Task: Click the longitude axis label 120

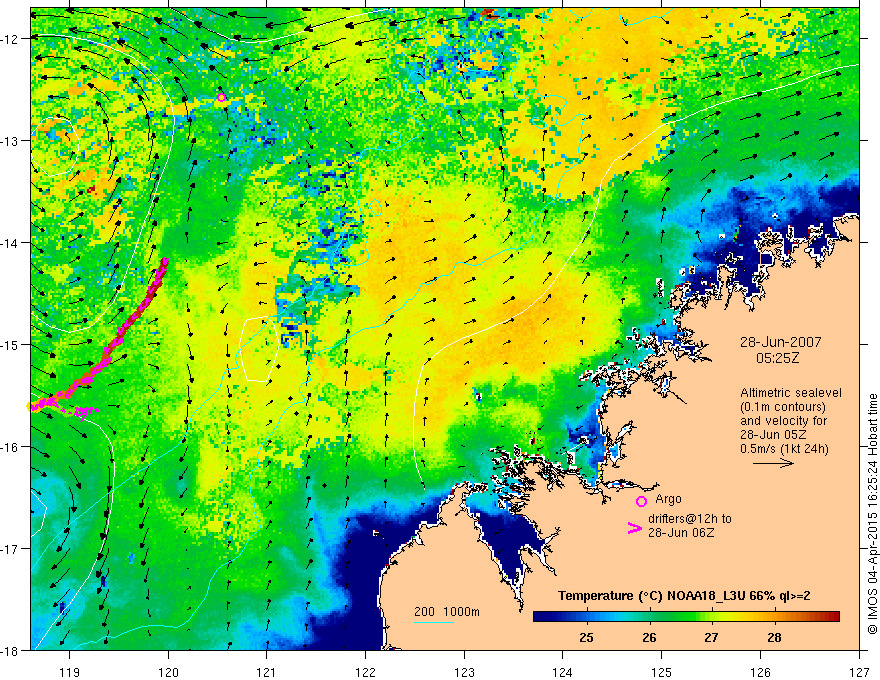Action: point(168,672)
